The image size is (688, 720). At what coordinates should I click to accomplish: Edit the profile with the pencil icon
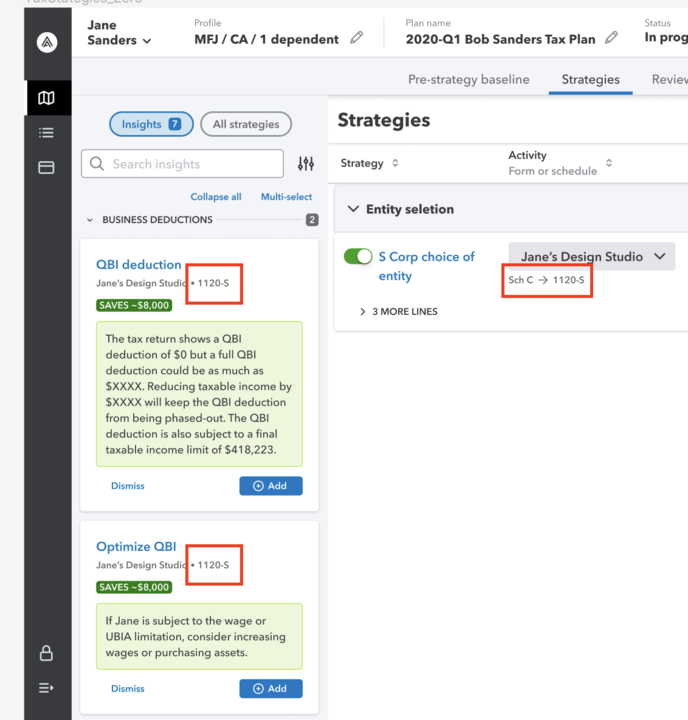[x=357, y=39]
